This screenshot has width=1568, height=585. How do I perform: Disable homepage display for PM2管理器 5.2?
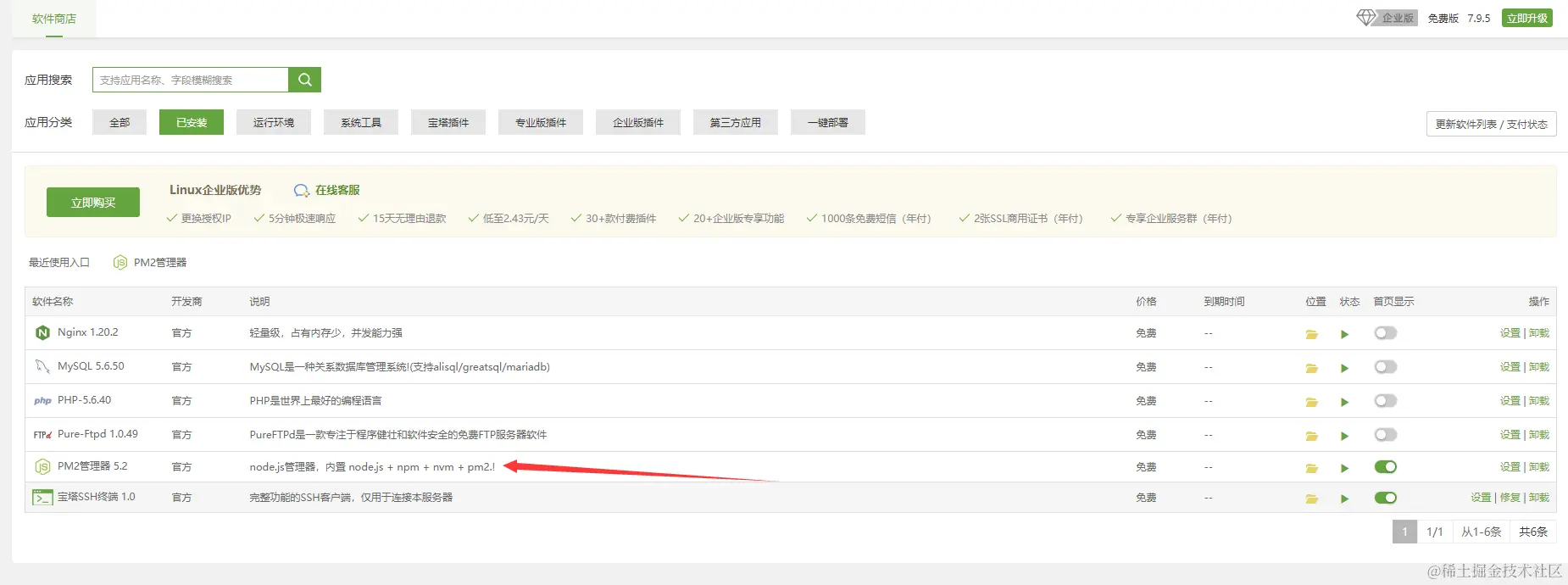(x=1385, y=467)
